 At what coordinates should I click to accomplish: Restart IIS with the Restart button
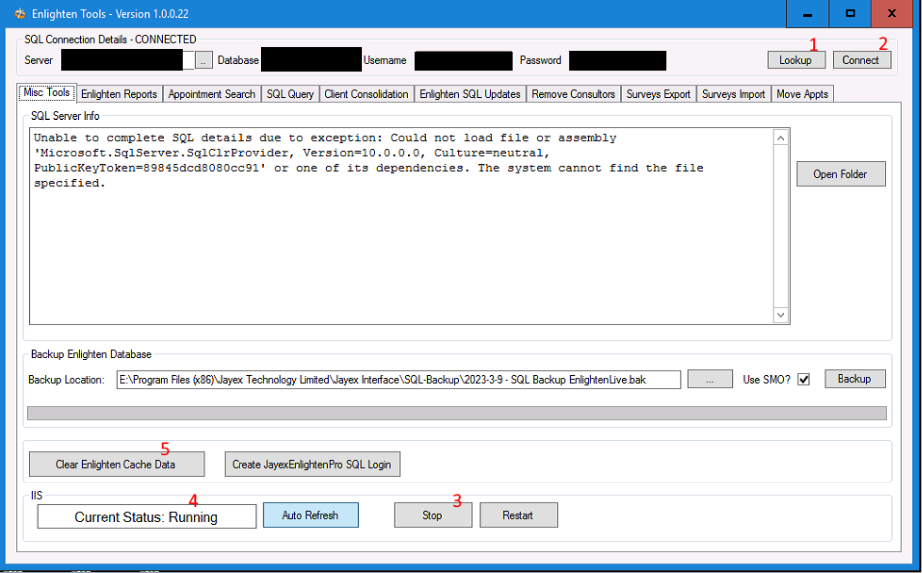click(518, 515)
